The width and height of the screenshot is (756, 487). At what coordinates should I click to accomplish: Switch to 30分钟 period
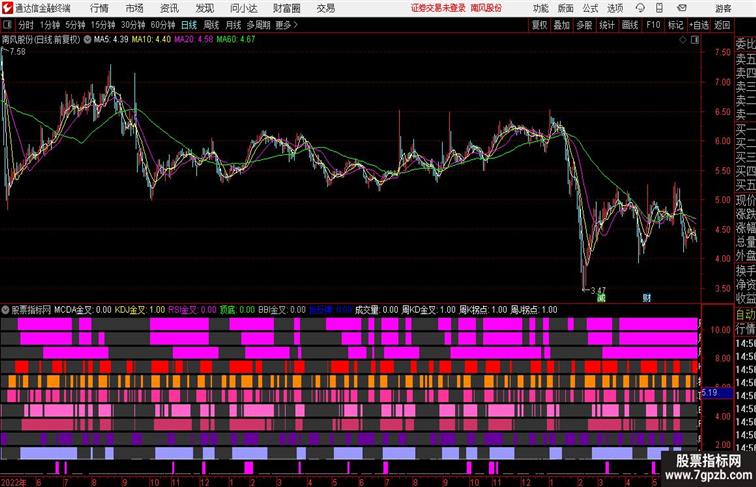(x=133, y=25)
